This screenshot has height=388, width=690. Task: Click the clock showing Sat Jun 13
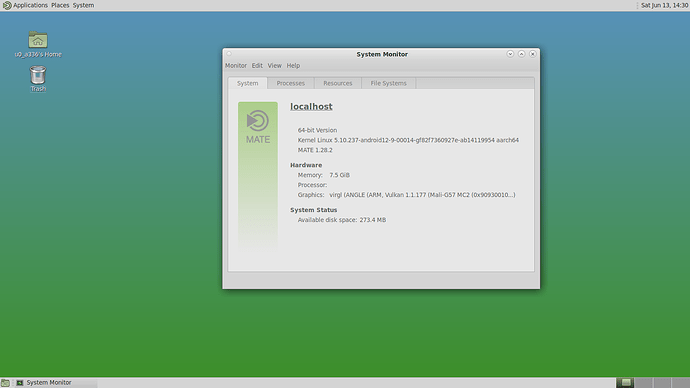click(x=664, y=5)
